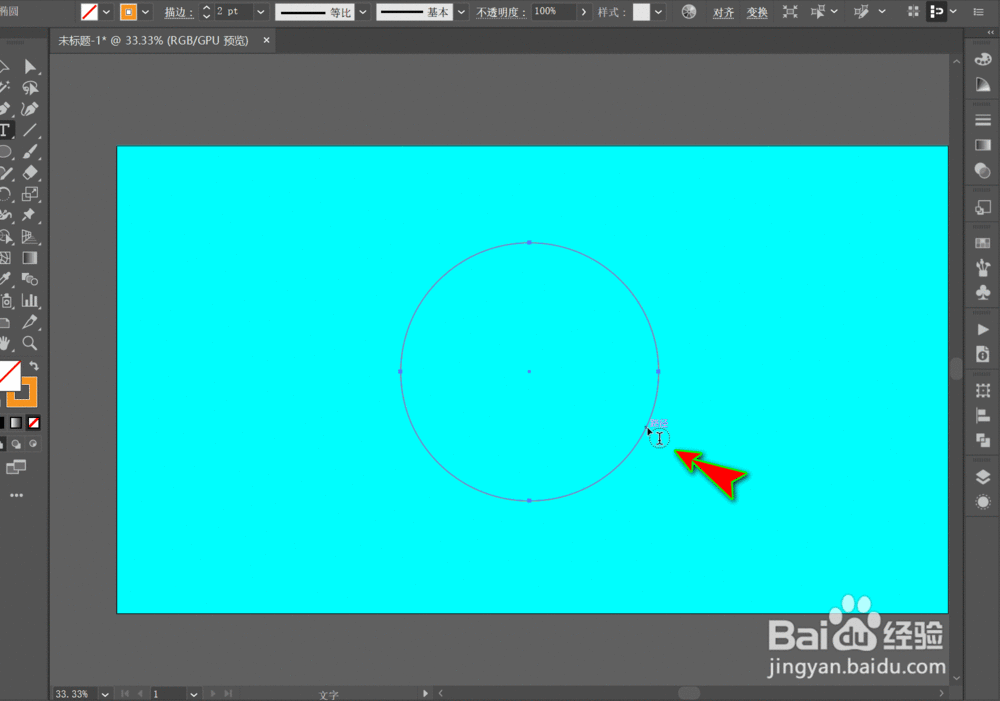Select the Direct Selection arrow tool

pyautogui.click(x=30, y=66)
